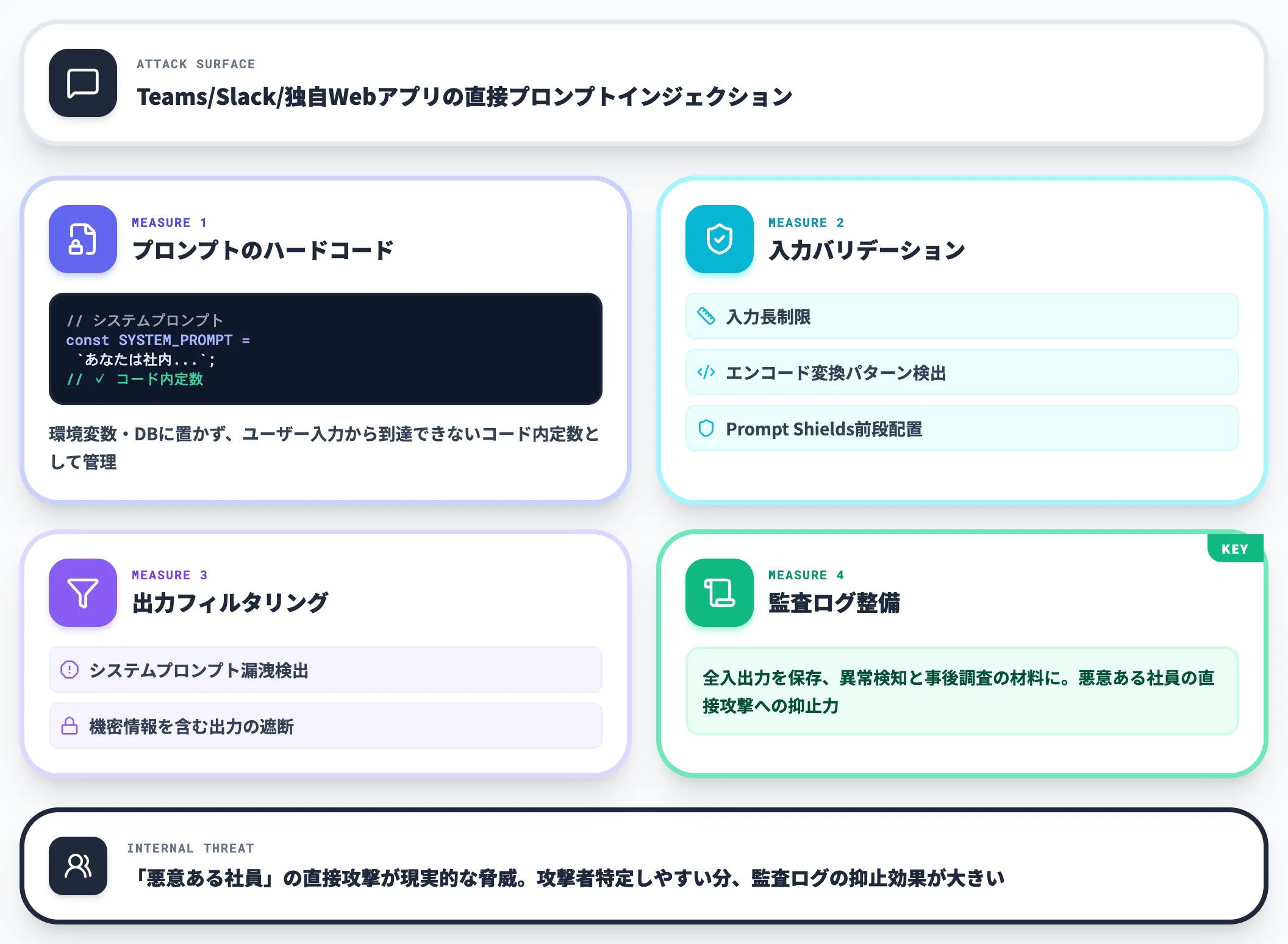This screenshot has width=1288, height=944.
Task: Click the // システムプロンプト comment line
Action: pyautogui.click(x=145, y=320)
